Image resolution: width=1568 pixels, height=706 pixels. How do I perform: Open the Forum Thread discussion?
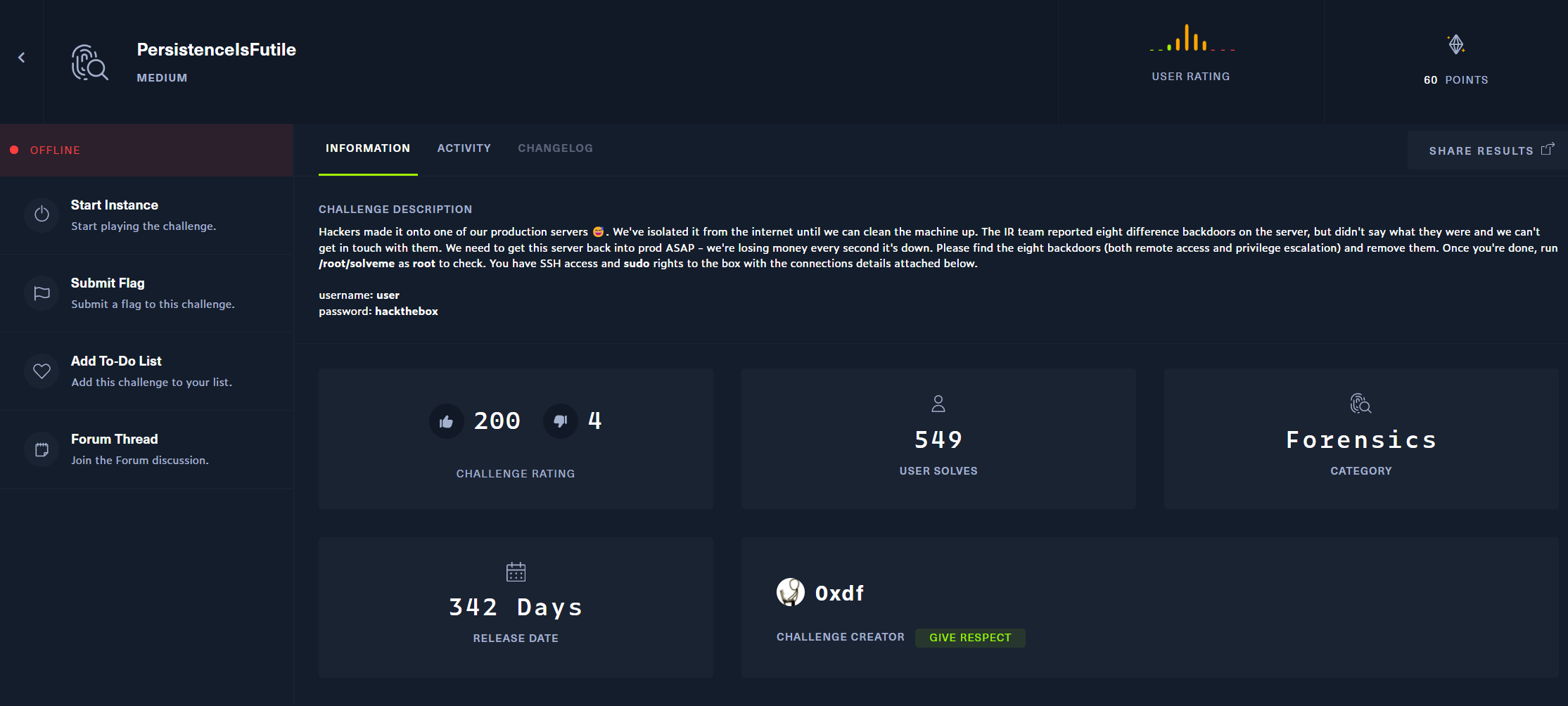point(146,449)
